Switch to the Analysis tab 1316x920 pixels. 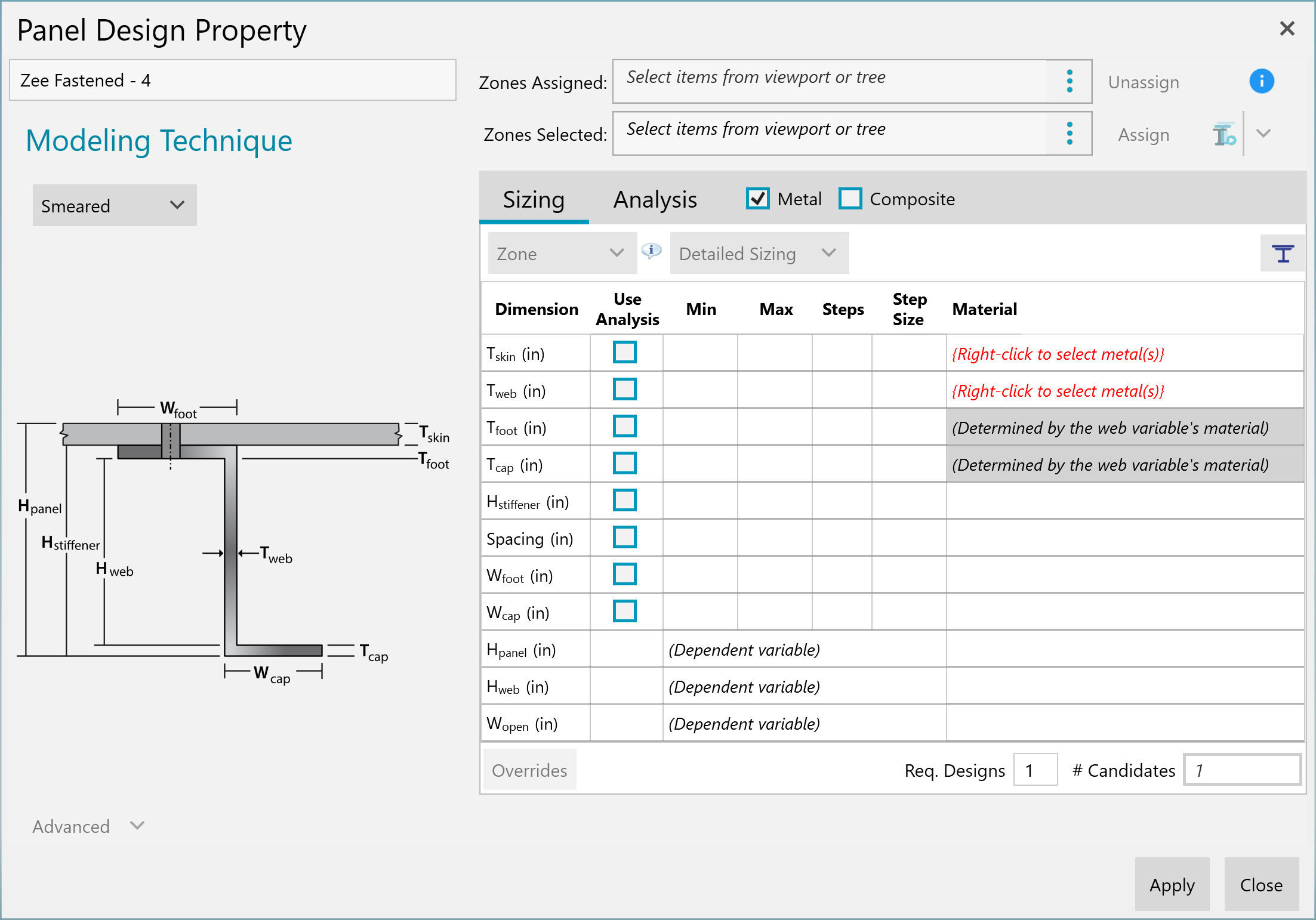pos(655,199)
